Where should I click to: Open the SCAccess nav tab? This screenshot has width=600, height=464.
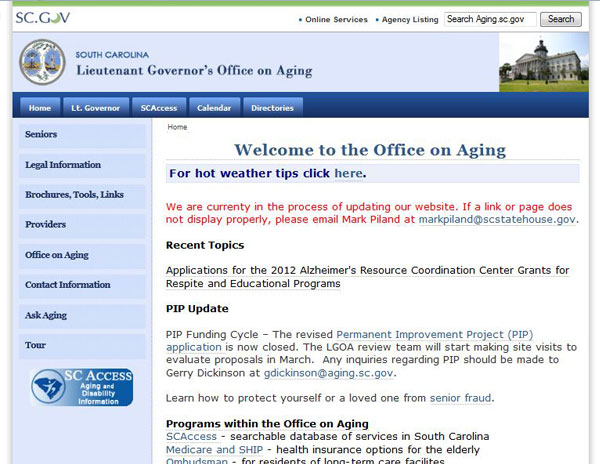click(159, 107)
